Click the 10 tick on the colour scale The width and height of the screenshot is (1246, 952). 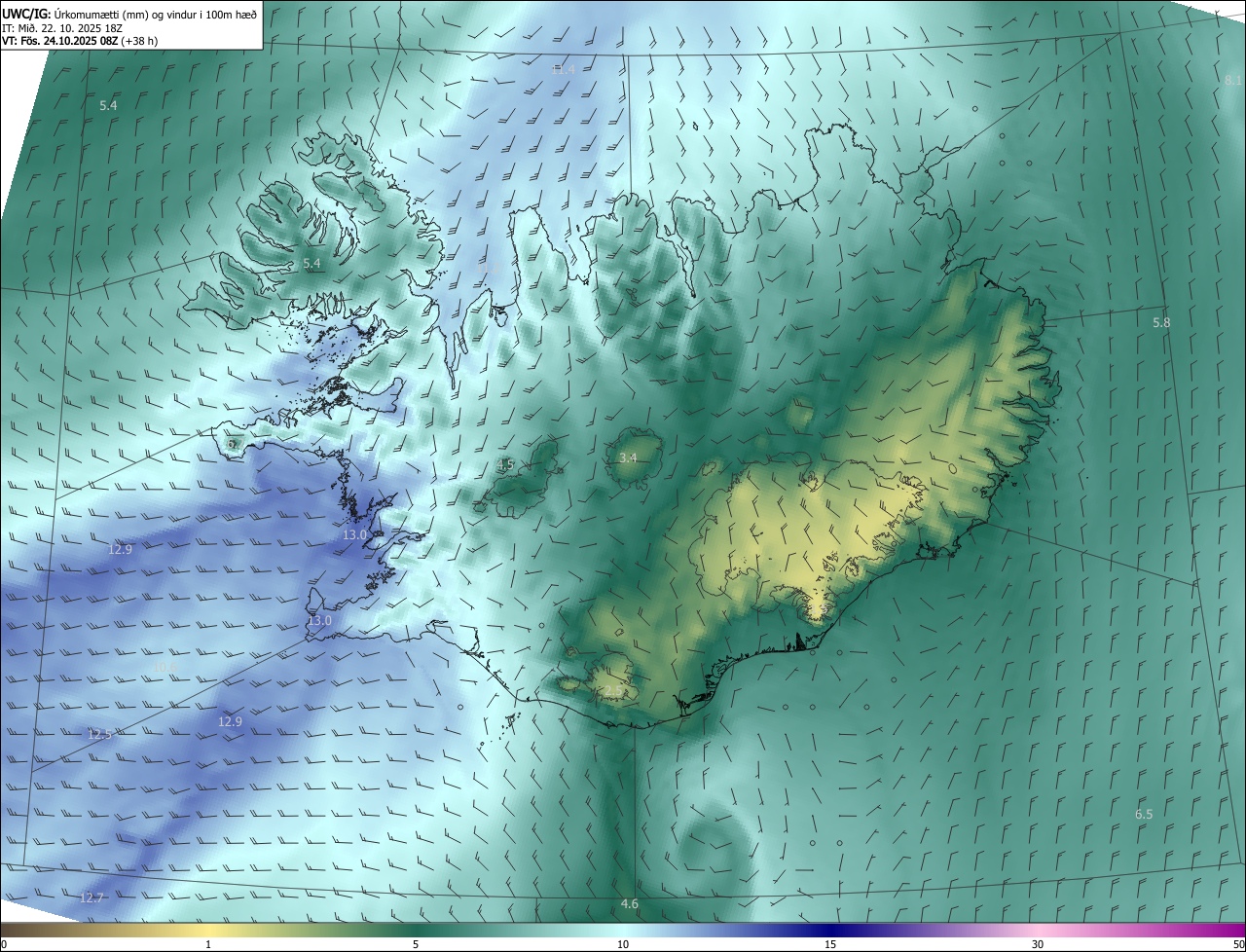point(623,944)
